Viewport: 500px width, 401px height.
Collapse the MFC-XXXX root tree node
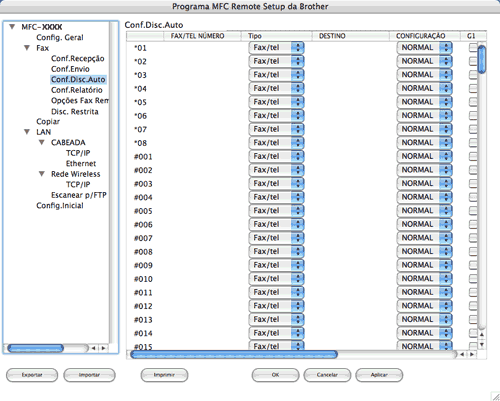(12, 27)
